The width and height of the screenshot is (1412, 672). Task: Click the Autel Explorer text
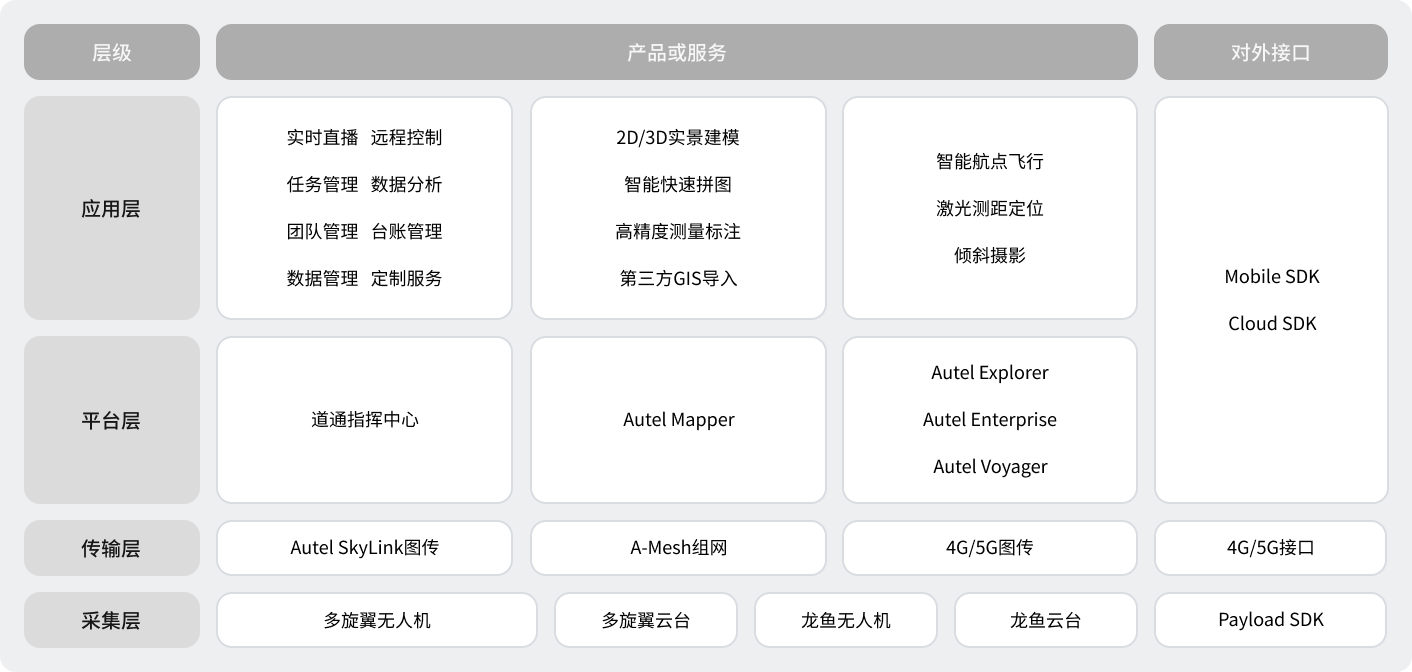[990, 373]
